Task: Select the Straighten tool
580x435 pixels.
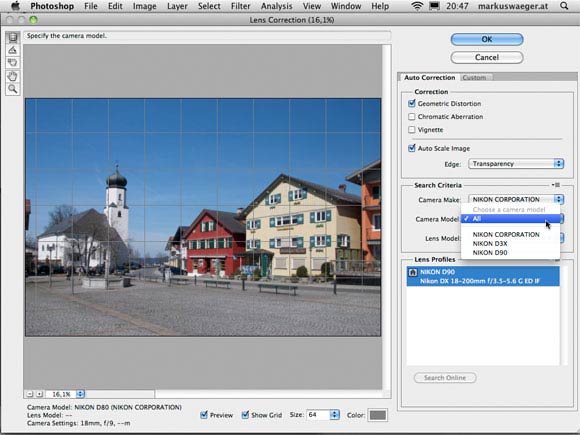Action: (13, 50)
